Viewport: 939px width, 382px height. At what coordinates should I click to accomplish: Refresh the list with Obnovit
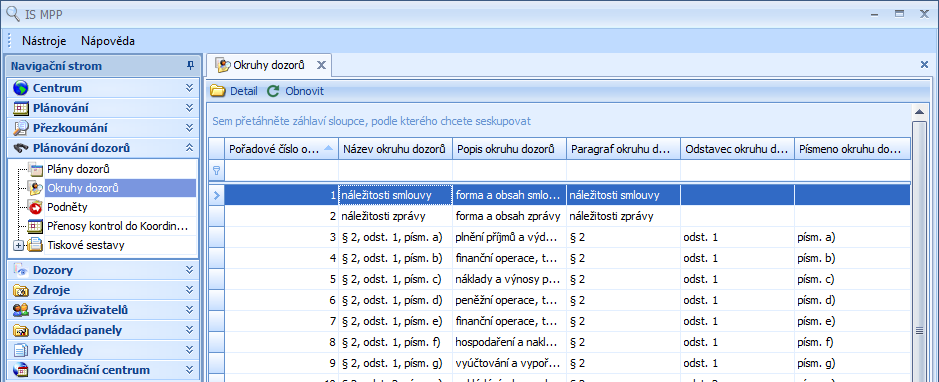pyautogui.click(x=295, y=91)
